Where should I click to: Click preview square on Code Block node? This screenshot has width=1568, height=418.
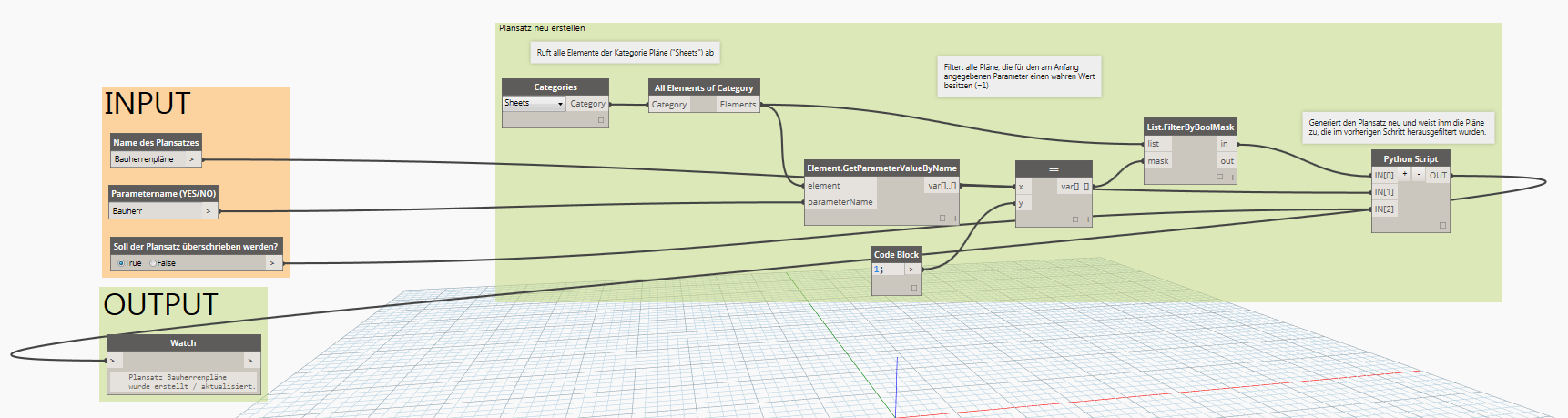[x=914, y=288]
